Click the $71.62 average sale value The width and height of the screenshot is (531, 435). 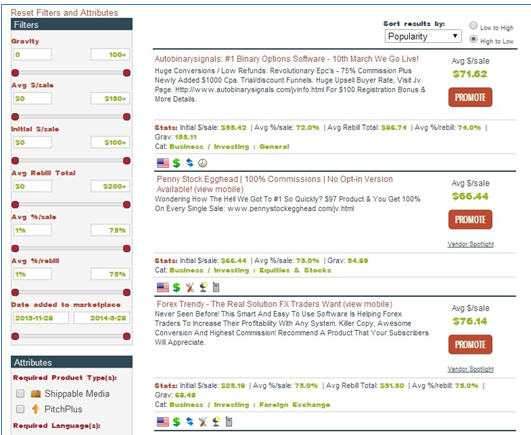point(470,74)
